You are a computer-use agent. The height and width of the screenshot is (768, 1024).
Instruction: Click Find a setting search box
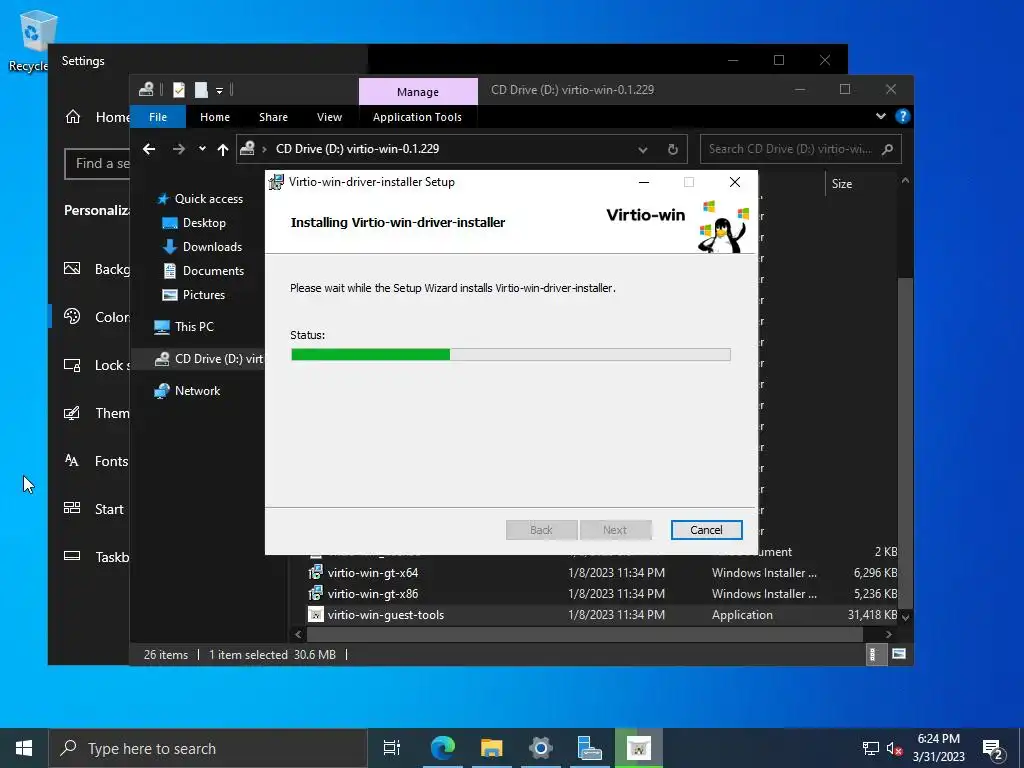pyautogui.click(x=97, y=163)
